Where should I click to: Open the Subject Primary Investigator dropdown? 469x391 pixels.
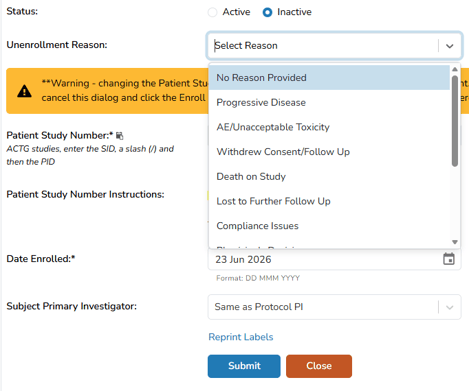pyautogui.click(x=334, y=307)
